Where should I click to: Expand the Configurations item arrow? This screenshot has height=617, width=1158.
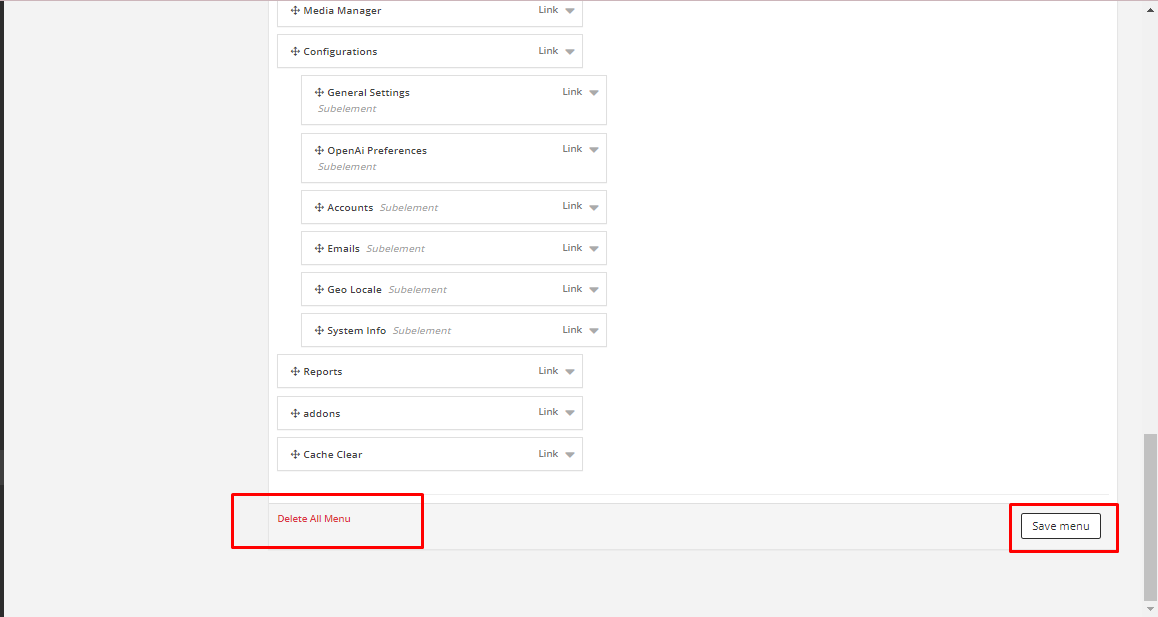pos(570,52)
